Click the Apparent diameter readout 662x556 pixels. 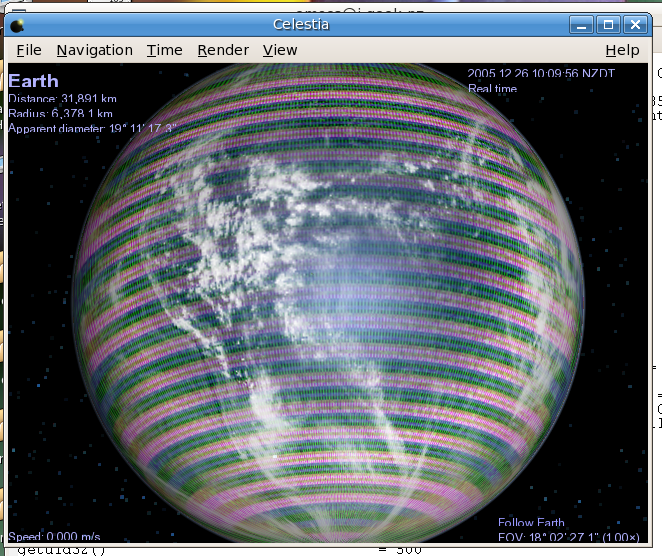point(92,128)
